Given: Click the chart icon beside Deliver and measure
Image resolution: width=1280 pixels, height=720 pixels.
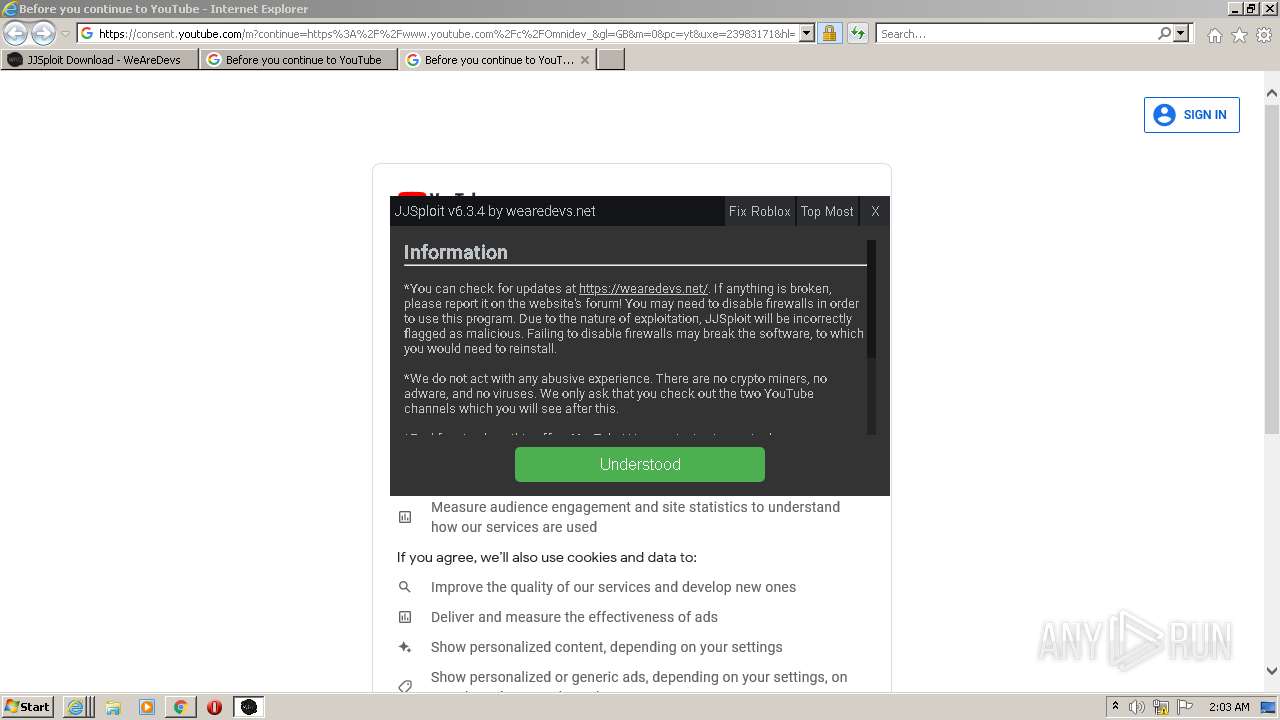Looking at the screenshot, I should coord(405,617).
